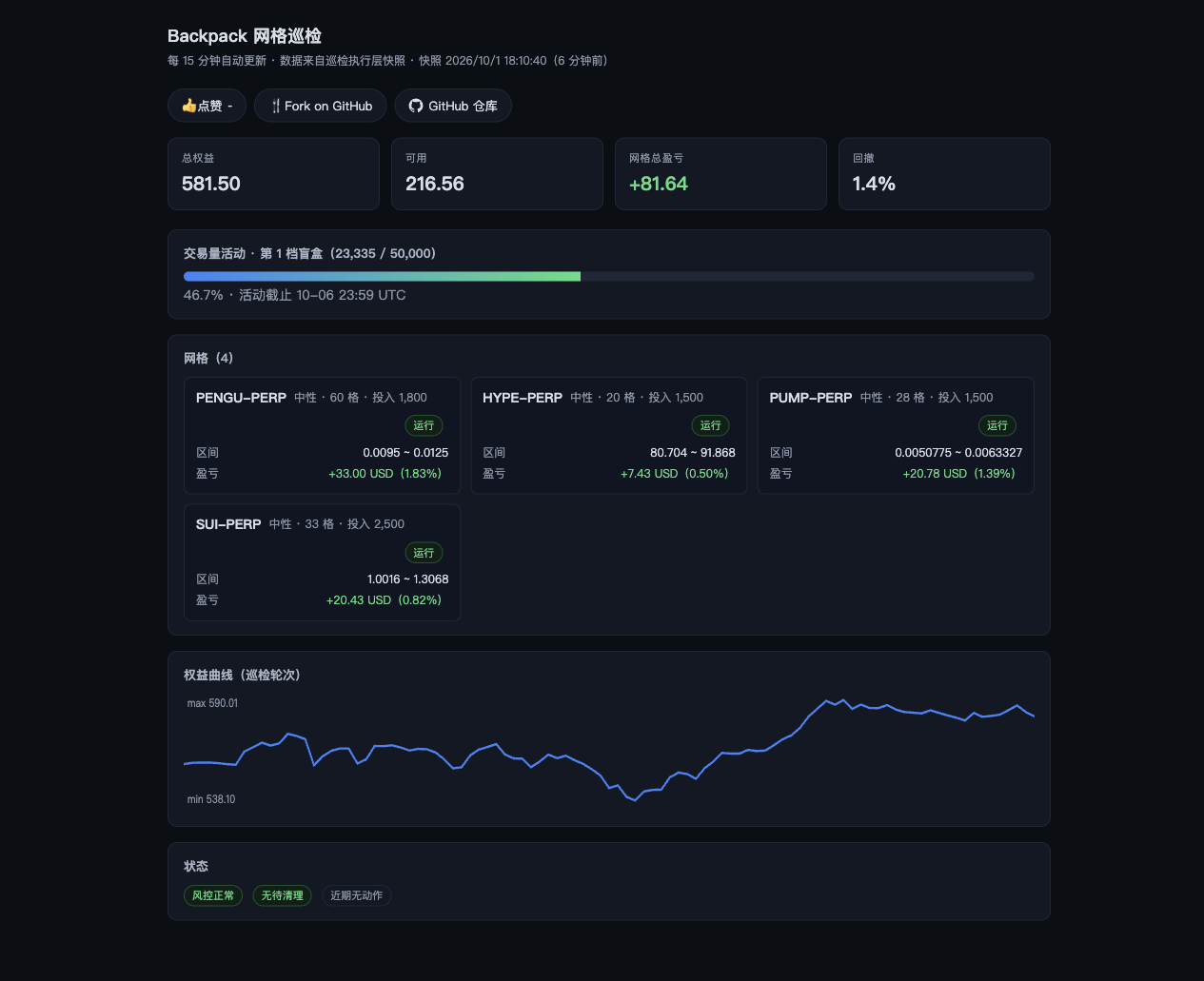The height and width of the screenshot is (981, 1204).
Task: Click the 无待清理 status tag
Action: (282, 895)
